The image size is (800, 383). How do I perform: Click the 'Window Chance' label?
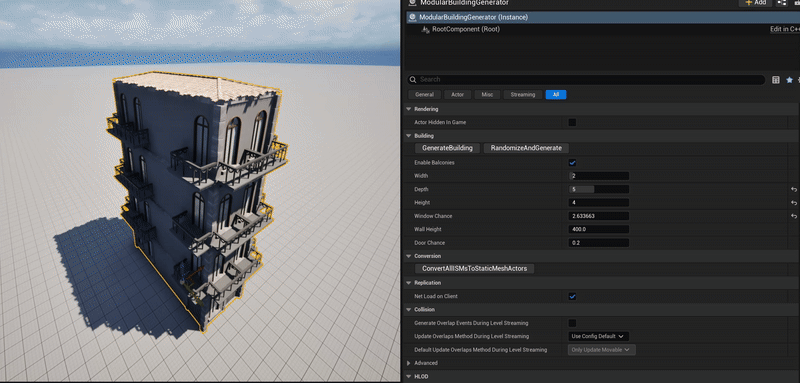click(x=433, y=216)
